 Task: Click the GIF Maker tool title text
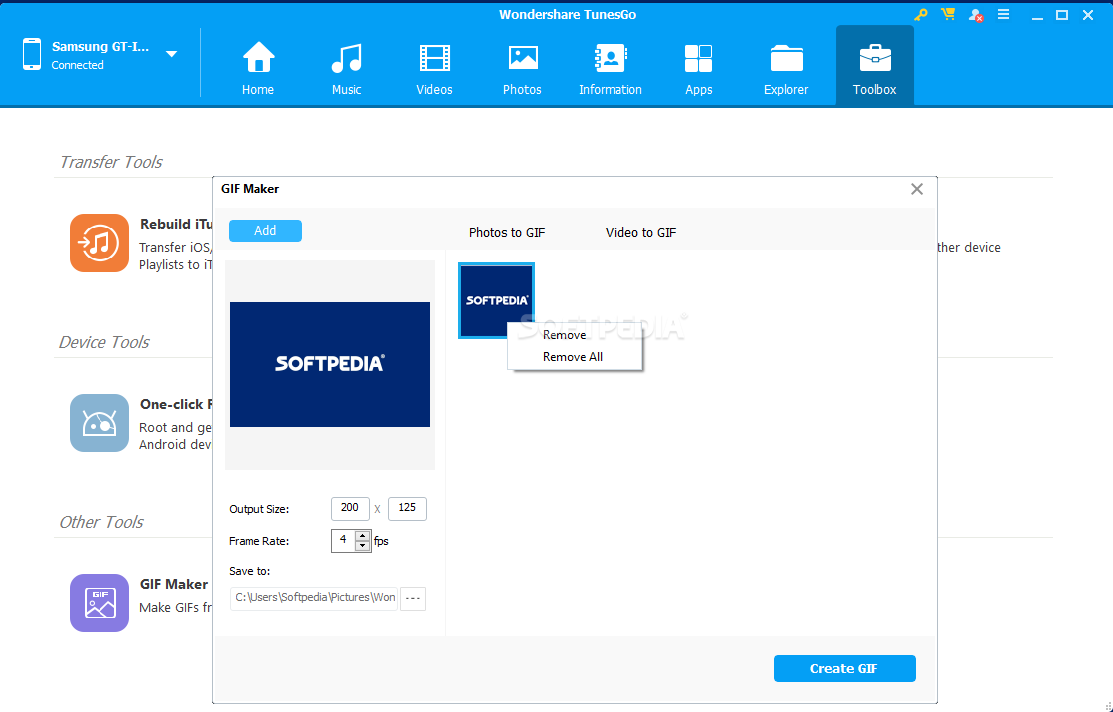click(174, 584)
